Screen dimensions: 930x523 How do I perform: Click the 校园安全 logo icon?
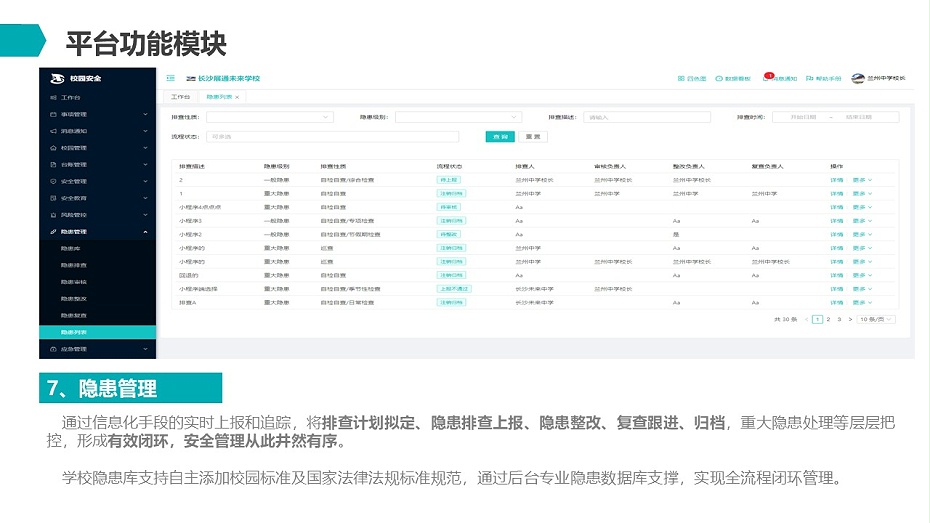tap(58, 78)
